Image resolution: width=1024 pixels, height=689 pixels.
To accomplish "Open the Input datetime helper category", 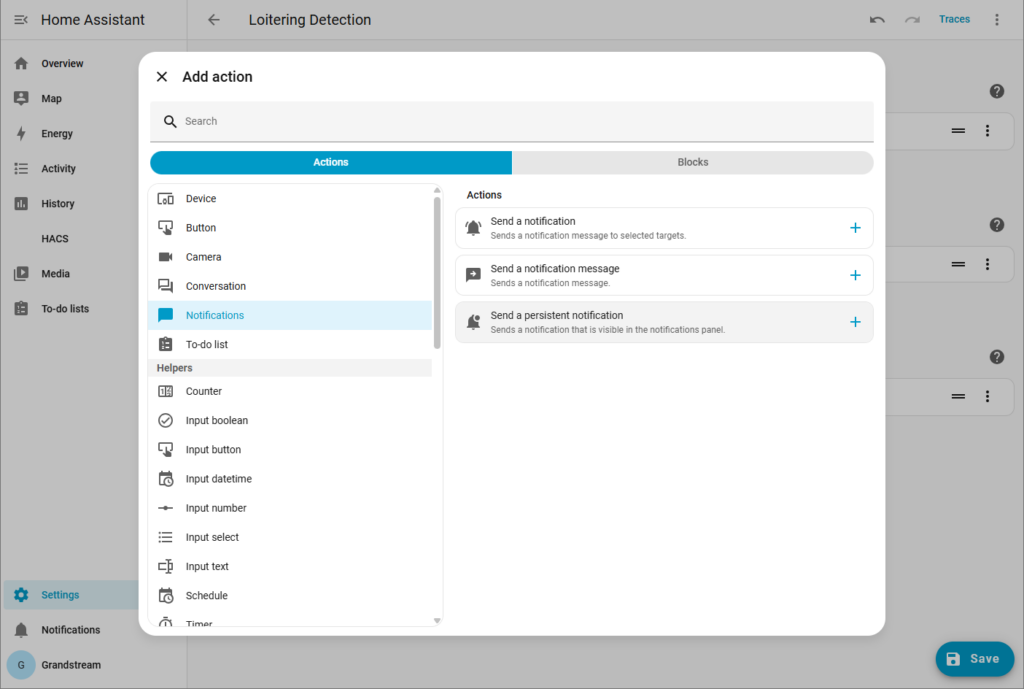I will click(x=290, y=479).
